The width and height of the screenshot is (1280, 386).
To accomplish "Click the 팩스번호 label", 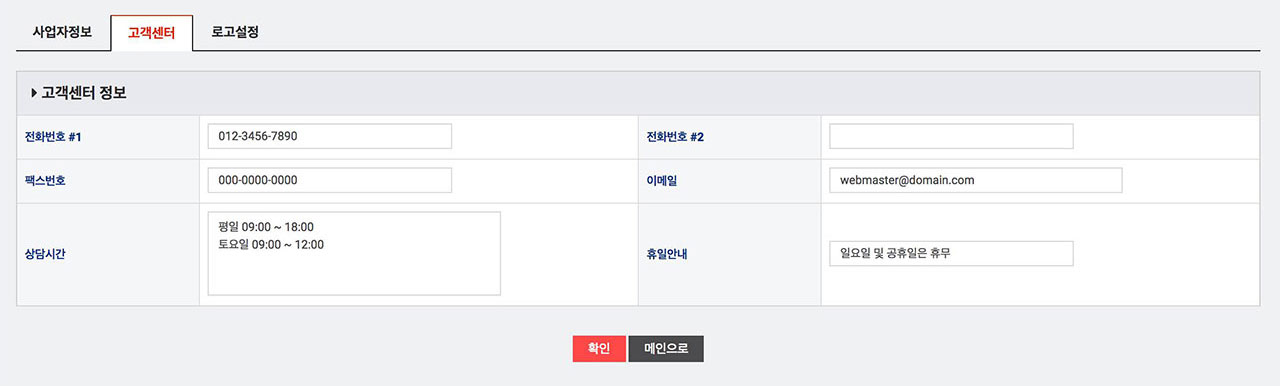I will pyautogui.click(x=45, y=181).
